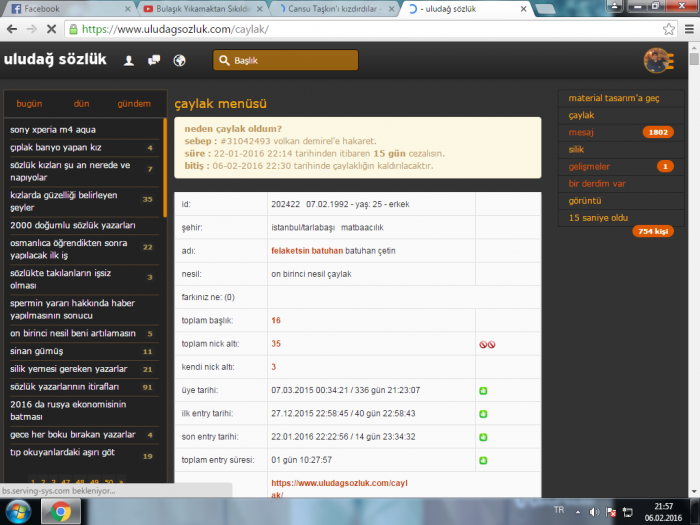Click the uludağ sözlük logo
Image resolution: width=700 pixels, height=525 pixels.
coord(55,59)
